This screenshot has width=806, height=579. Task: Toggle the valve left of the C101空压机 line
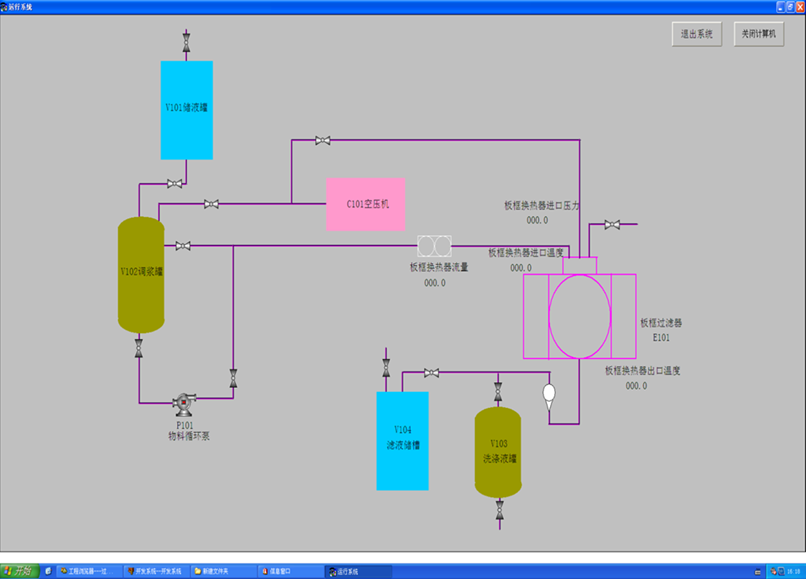[211, 204]
